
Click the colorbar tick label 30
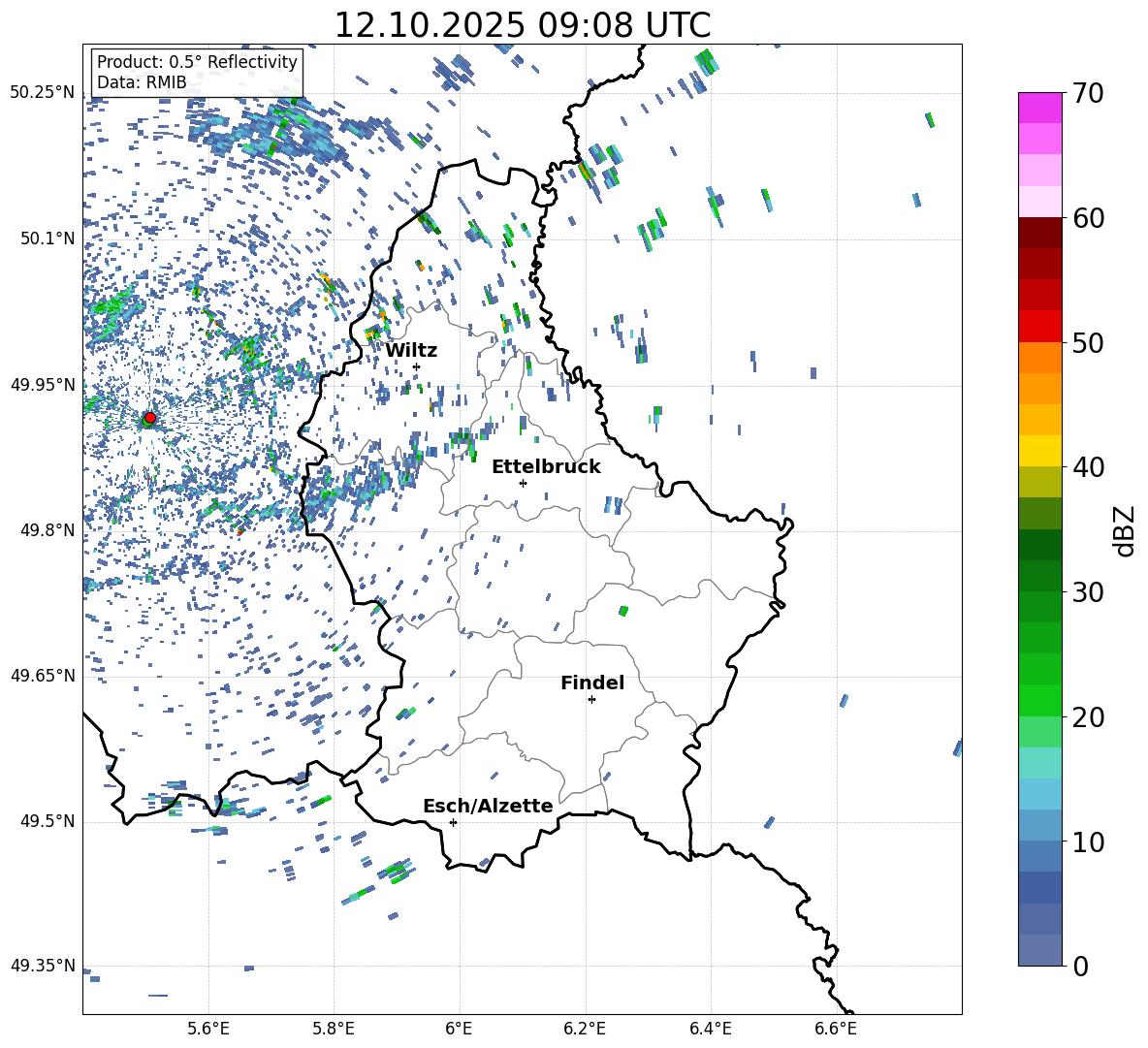click(1087, 592)
